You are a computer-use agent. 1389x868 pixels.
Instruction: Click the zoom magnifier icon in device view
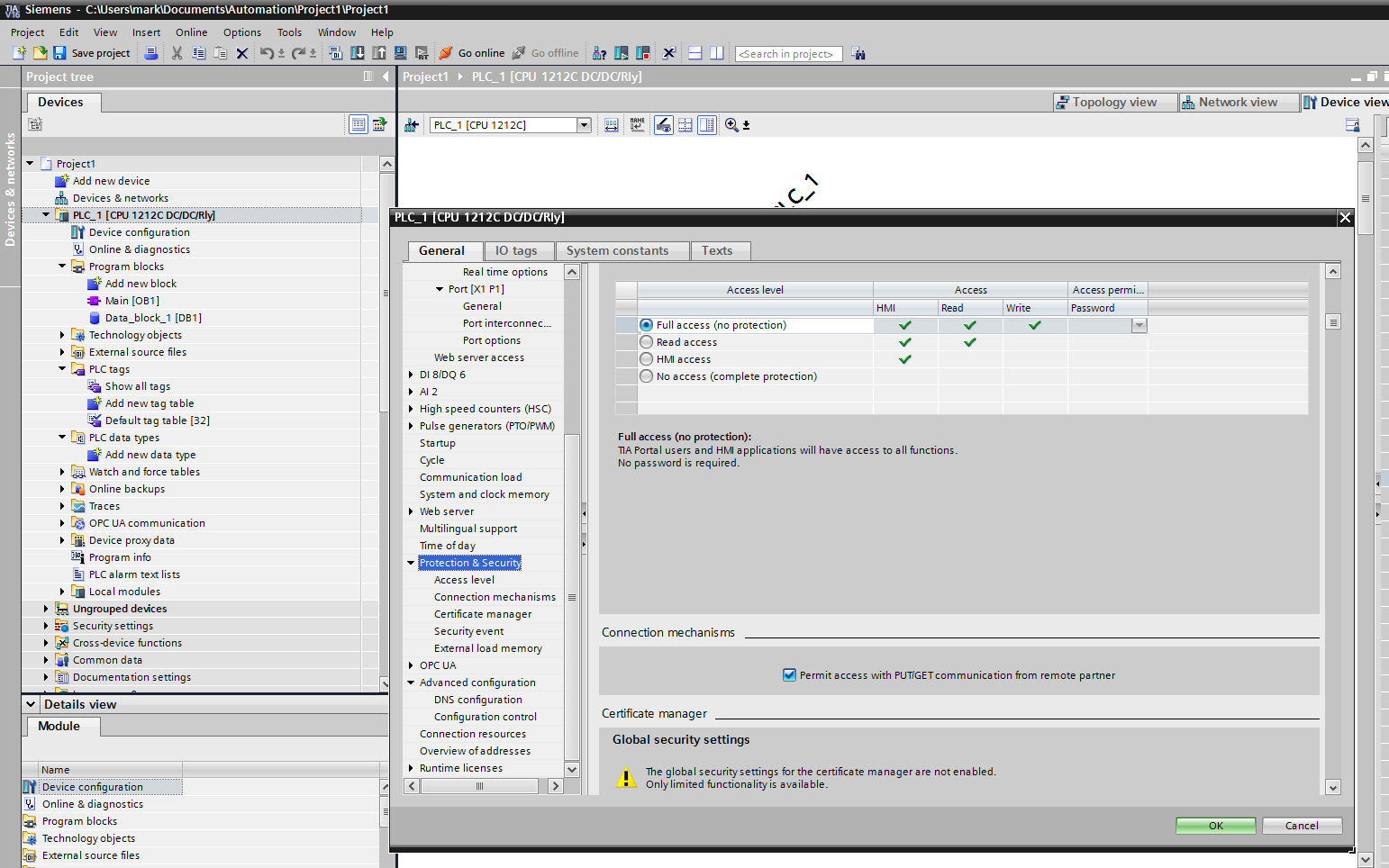tap(731, 125)
